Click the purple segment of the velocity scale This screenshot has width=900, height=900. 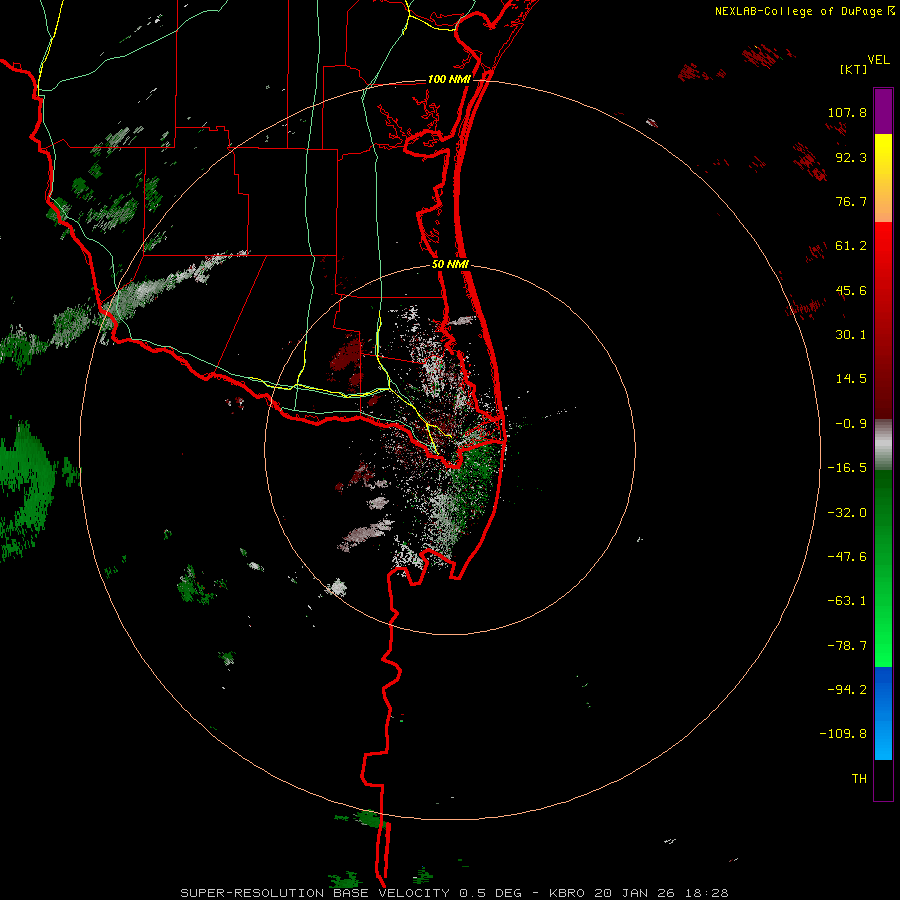883,111
